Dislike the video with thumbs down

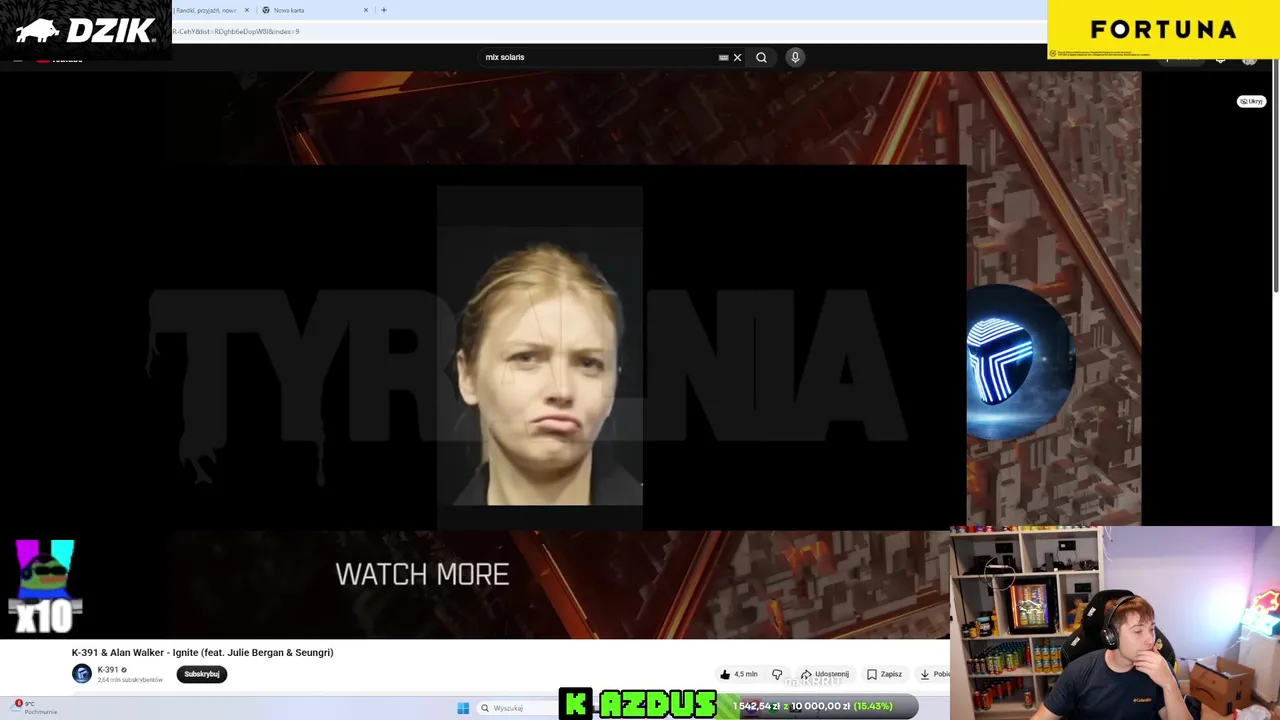(x=777, y=674)
